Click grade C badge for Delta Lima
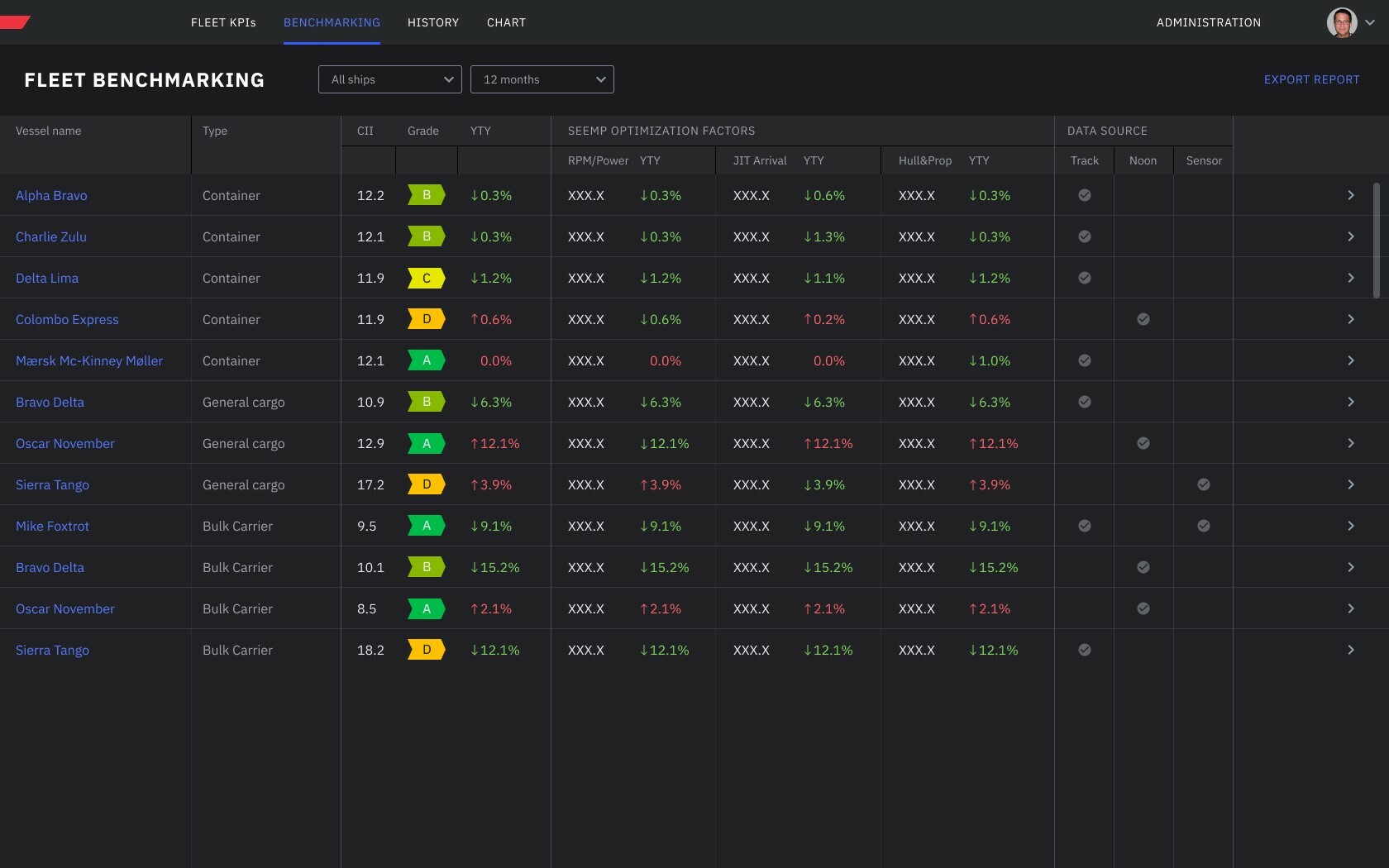This screenshot has height=868, width=1389. [x=426, y=278]
